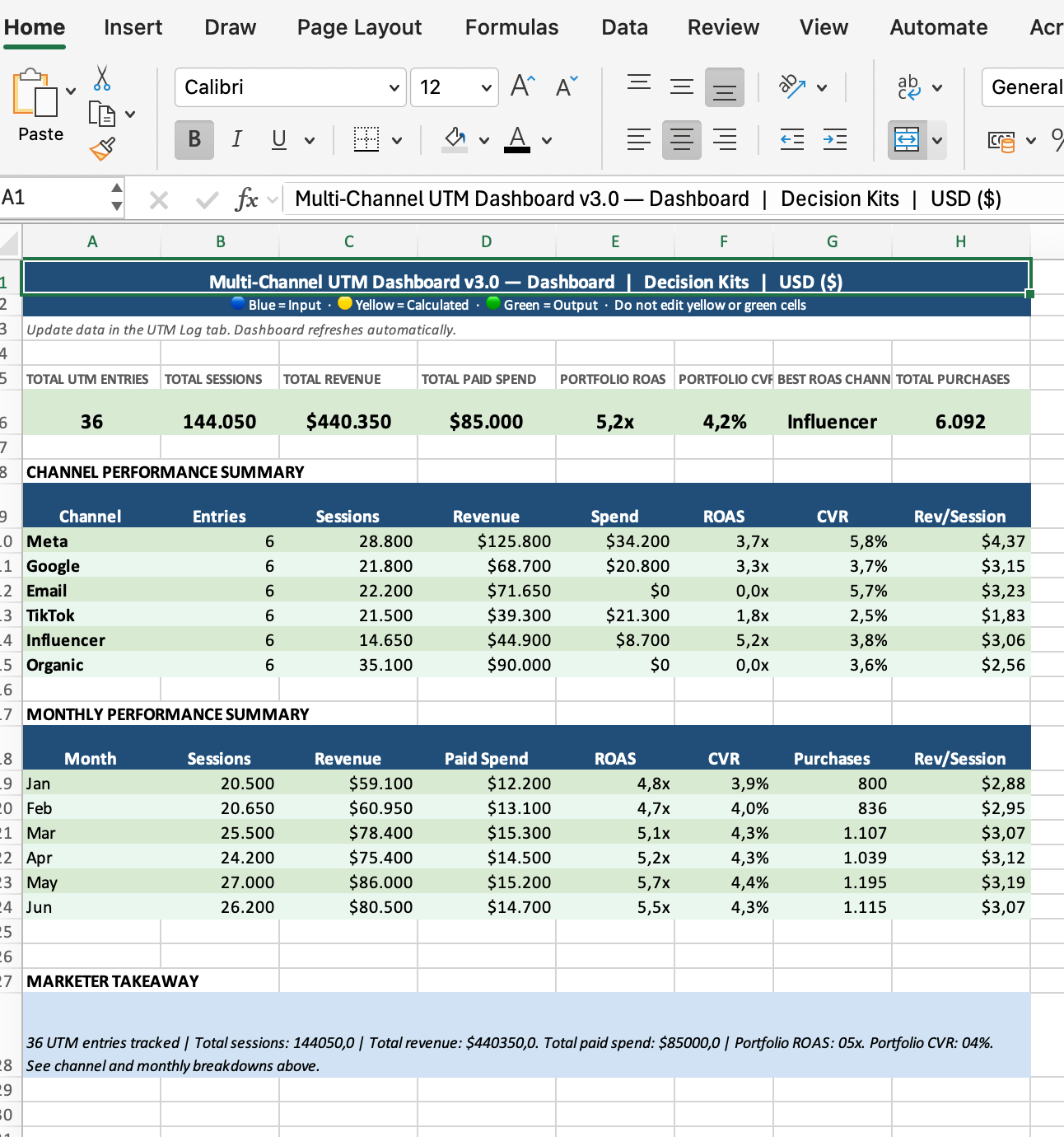The image size is (1064, 1137).
Task: Select column D header
Action: [487, 241]
